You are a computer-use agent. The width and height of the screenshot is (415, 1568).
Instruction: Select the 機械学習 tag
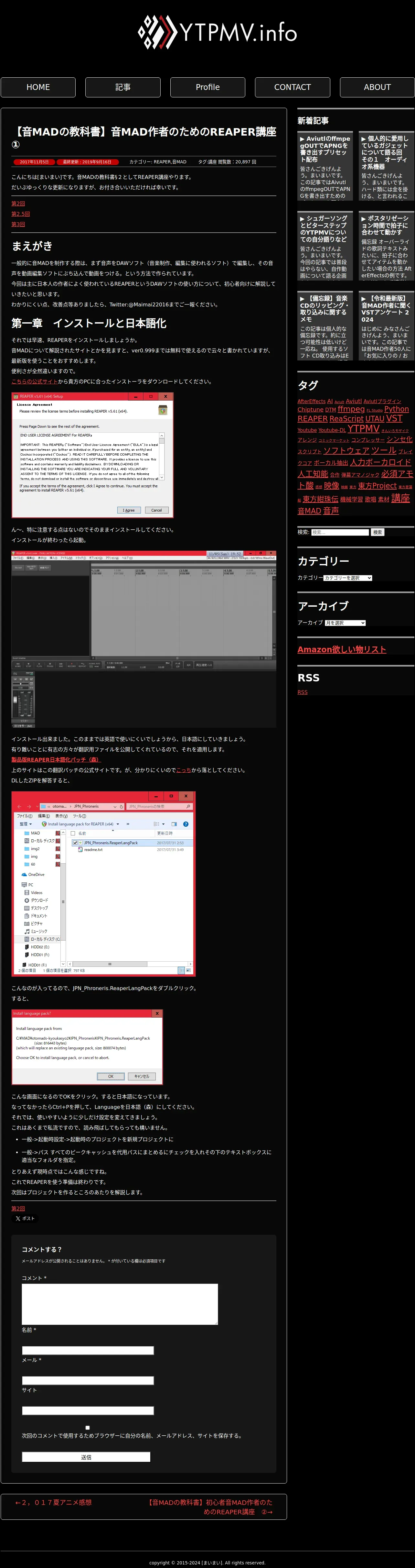point(351,499)
